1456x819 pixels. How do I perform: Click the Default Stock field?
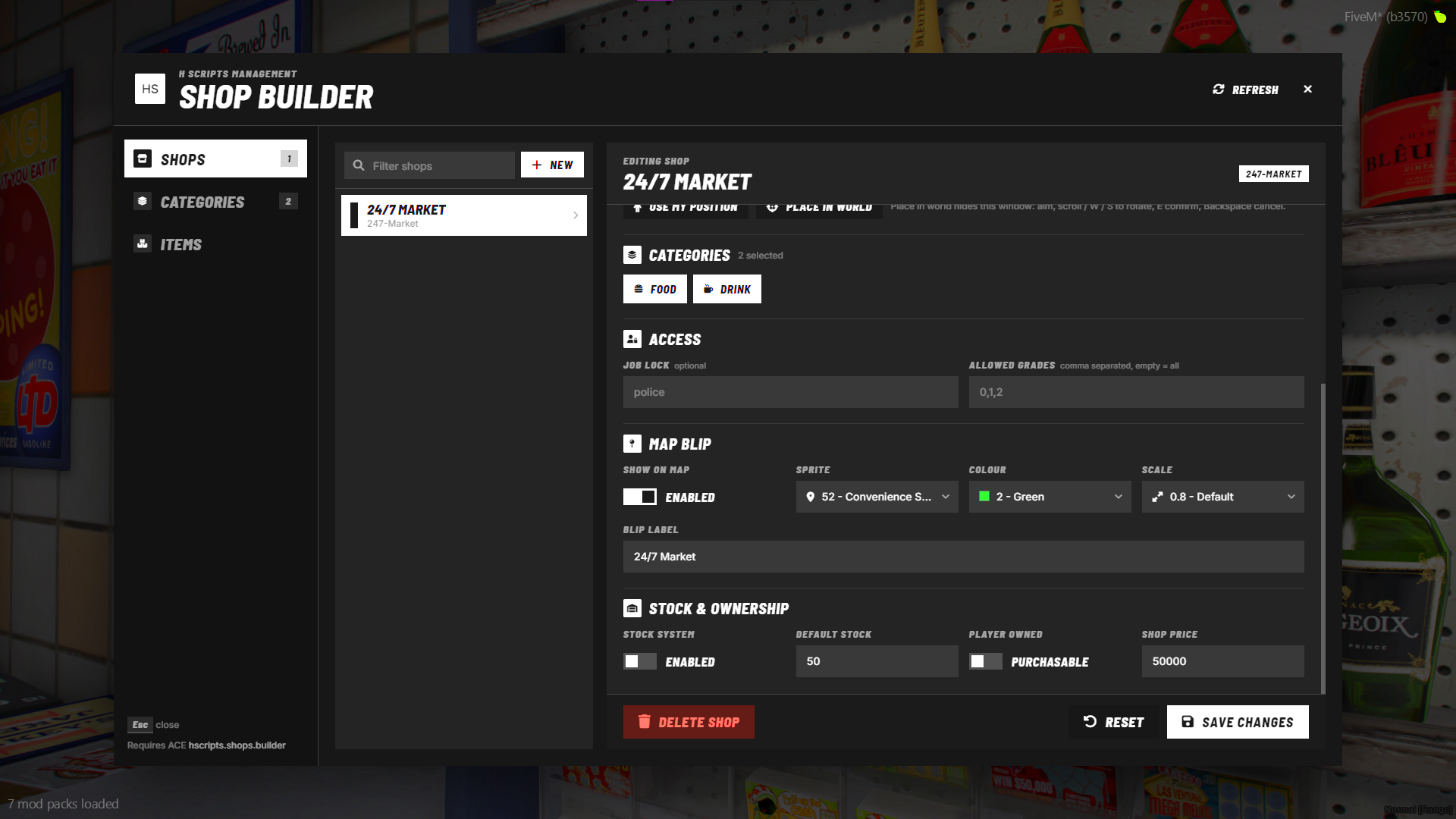[877, 661]
